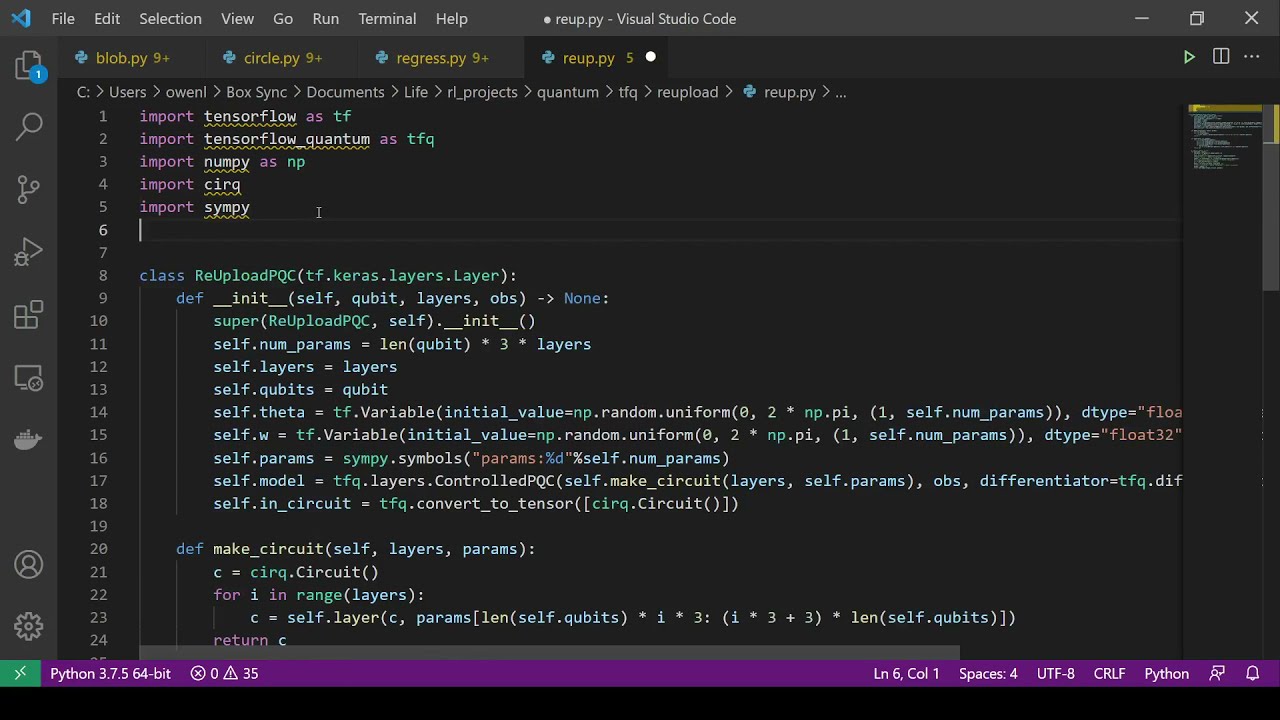Viewport: 1280px width, 720px height.
Task: Click the VS Code logo in the title bar
Action: [x=21, y=18]
